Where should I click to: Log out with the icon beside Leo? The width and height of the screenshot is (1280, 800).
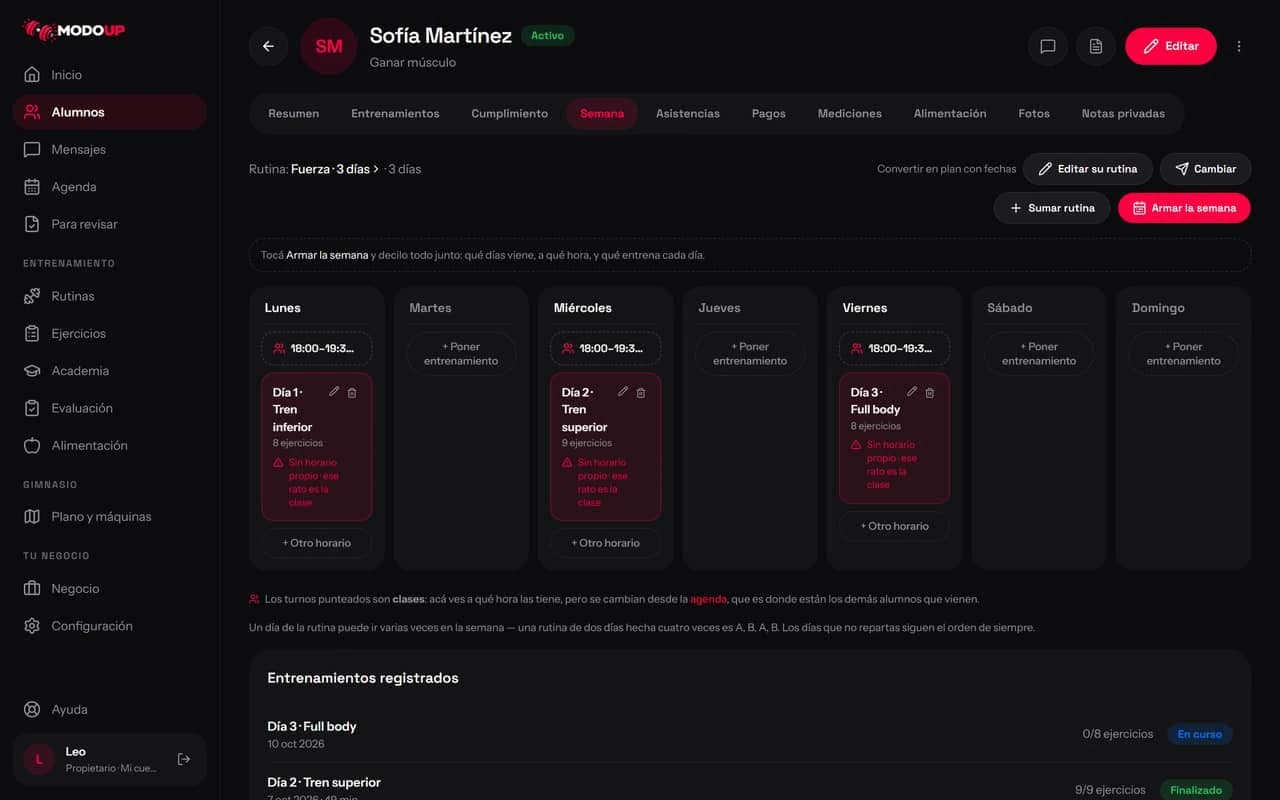(x=184, y=759)
